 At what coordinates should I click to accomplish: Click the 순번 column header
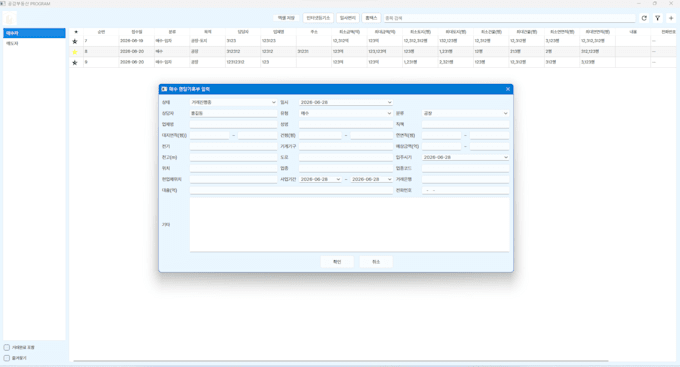(101, 32)
